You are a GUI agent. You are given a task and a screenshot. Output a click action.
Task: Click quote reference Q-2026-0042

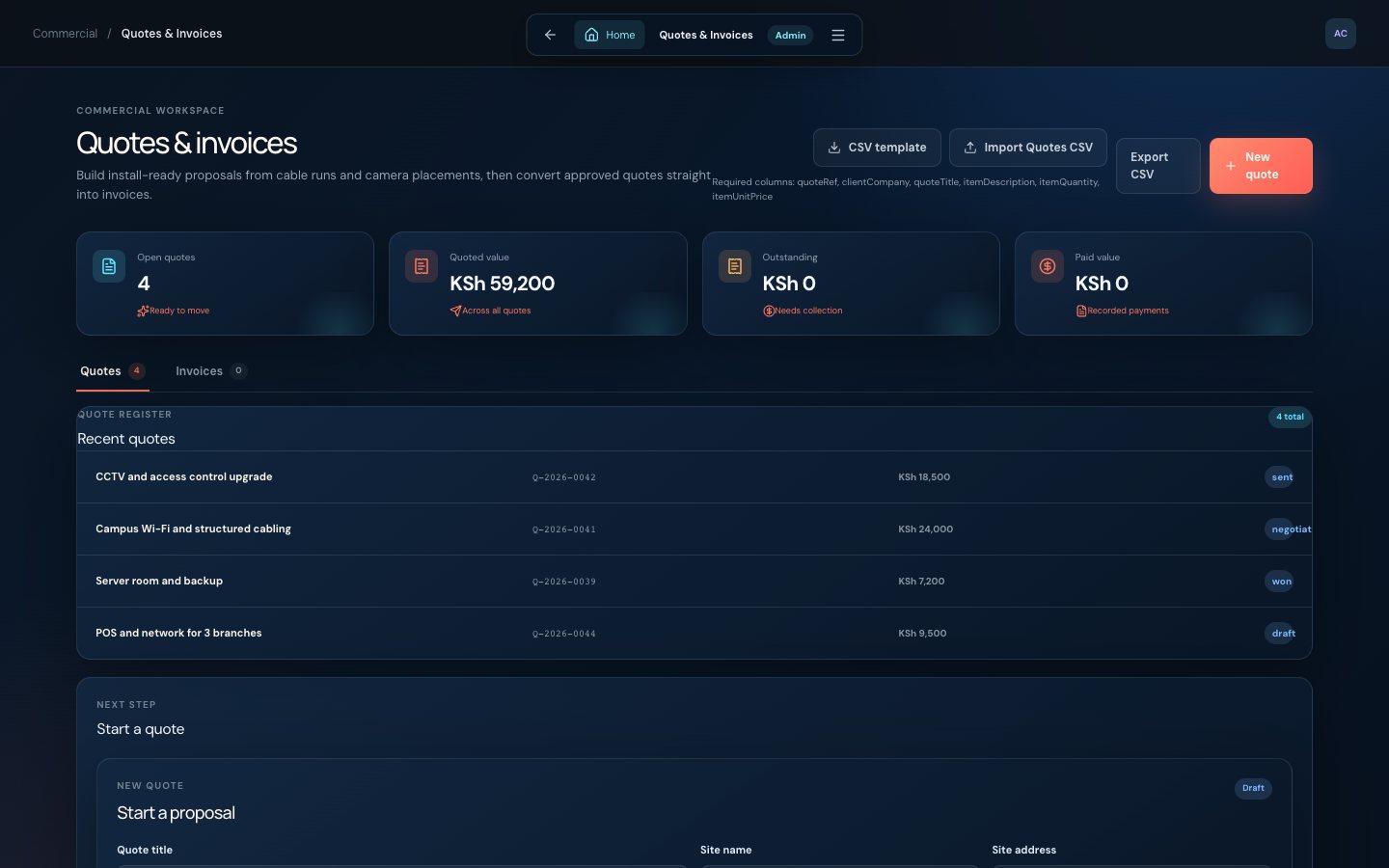click(564, 477)
